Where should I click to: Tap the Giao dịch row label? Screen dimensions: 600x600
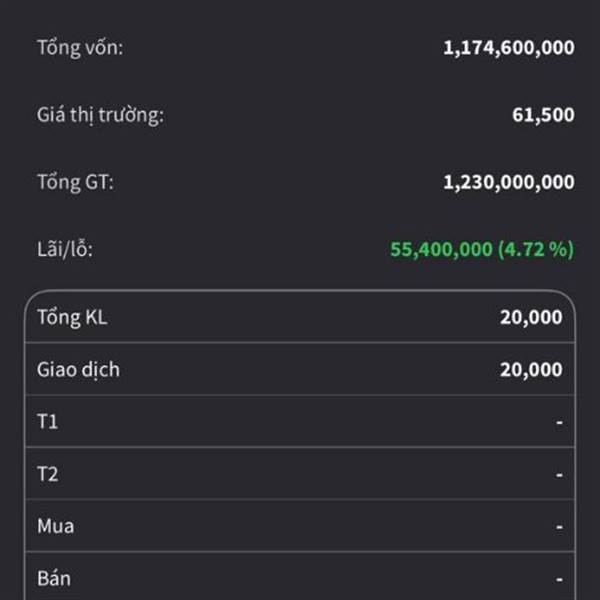tap(78, 370)
